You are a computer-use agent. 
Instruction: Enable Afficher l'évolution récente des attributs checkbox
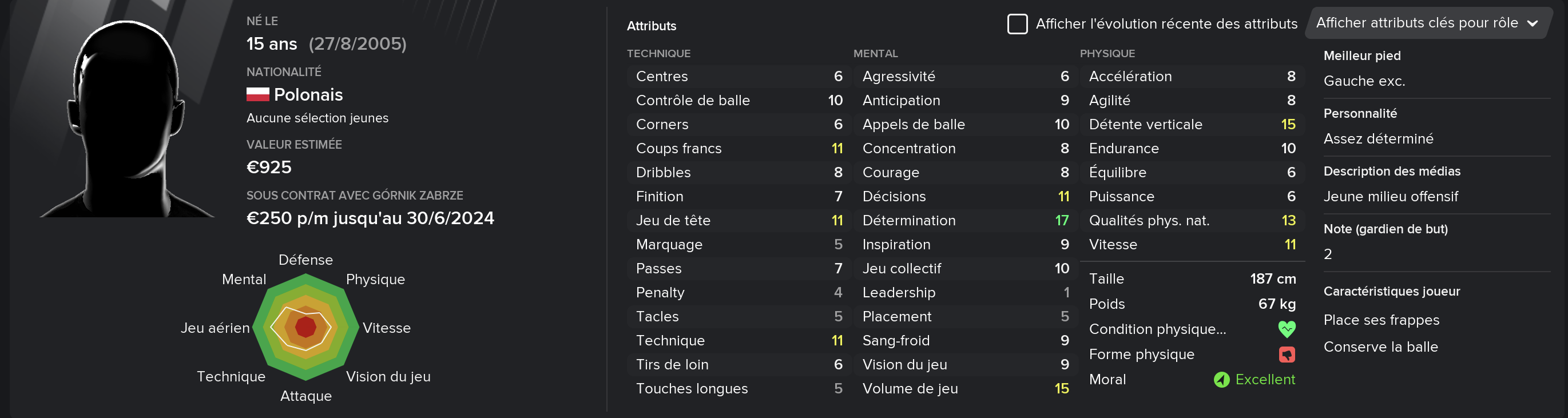[1017, 23]
